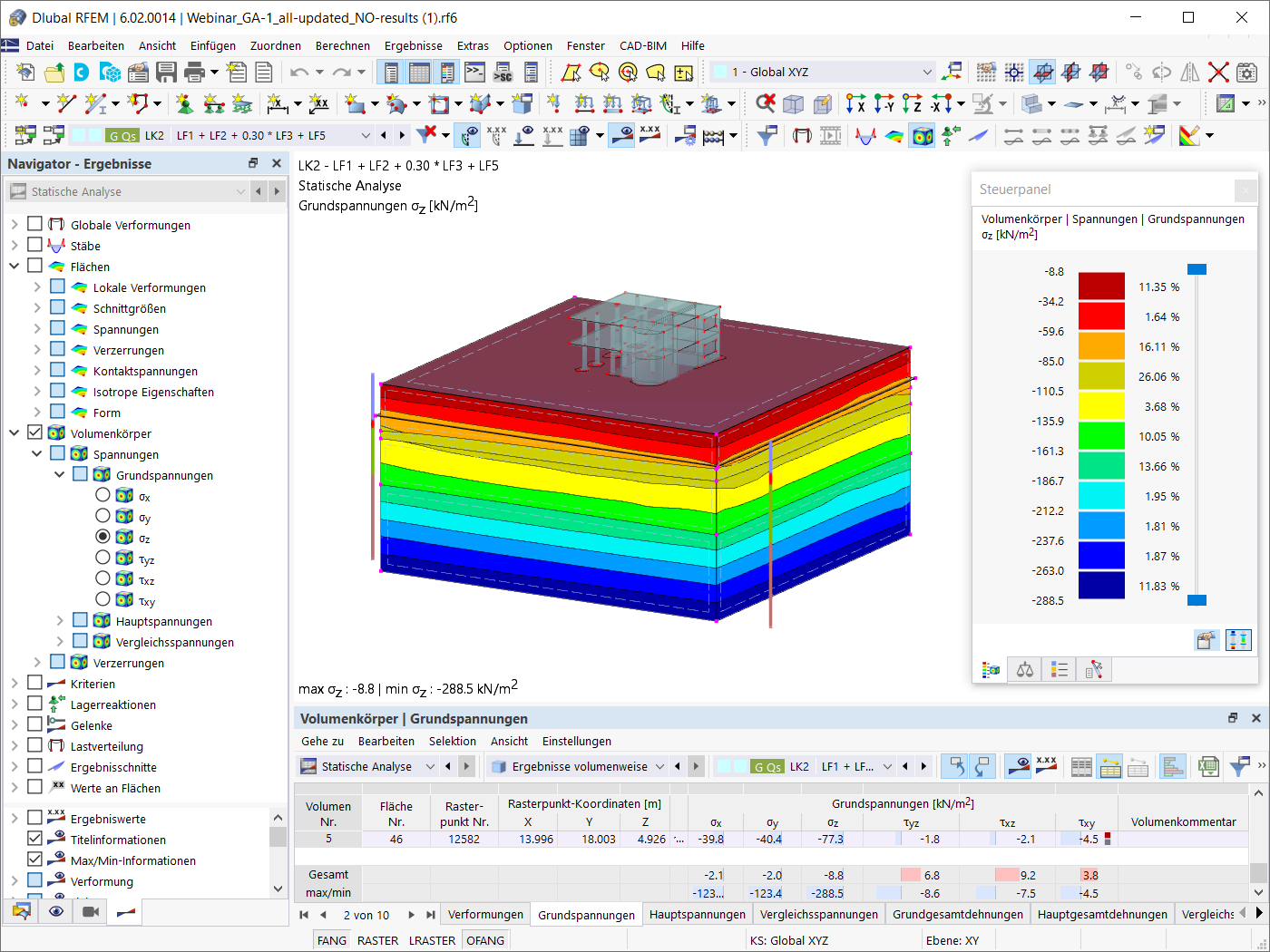Switch to the Verformungen table tab

point(485,914)
